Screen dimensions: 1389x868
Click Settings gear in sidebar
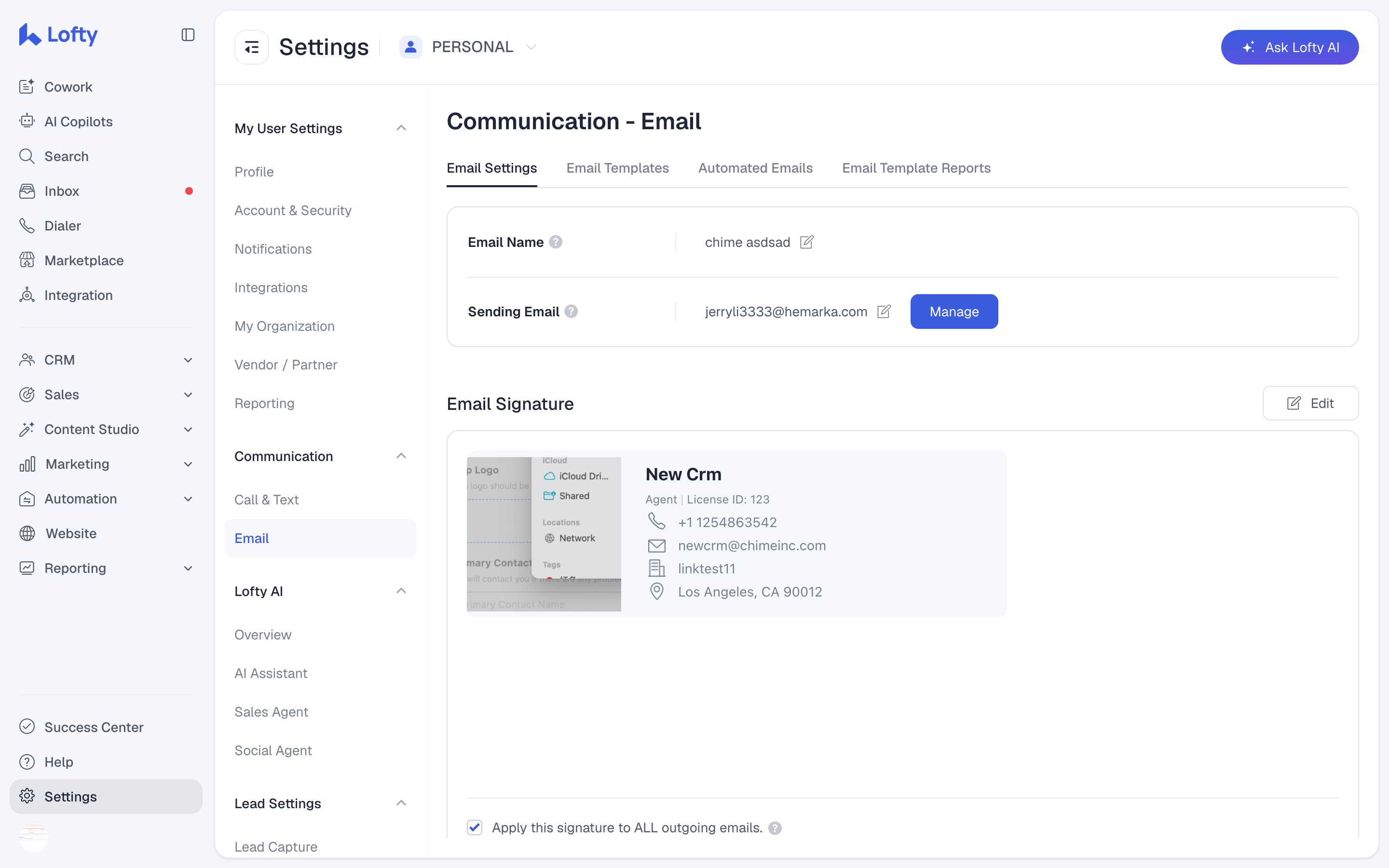click(27, 796)
